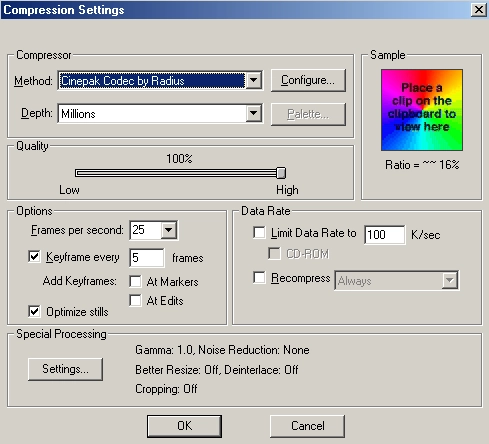Toggle the Optimize stills checkbox
The width and height of the screenshot is (489, 444).
pos(34,312)
